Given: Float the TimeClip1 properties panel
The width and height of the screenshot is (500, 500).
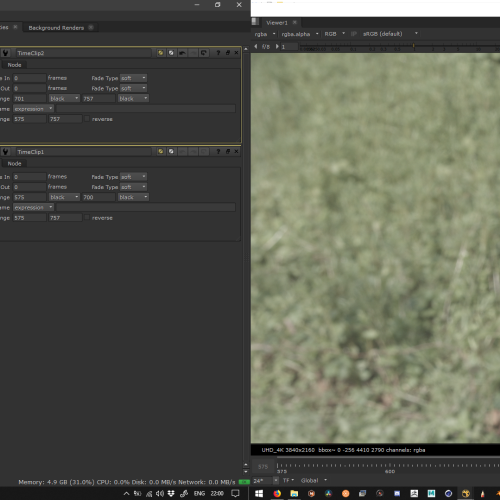Looking at the screenshot, I should pyautogui.click(x=228, y=151).
